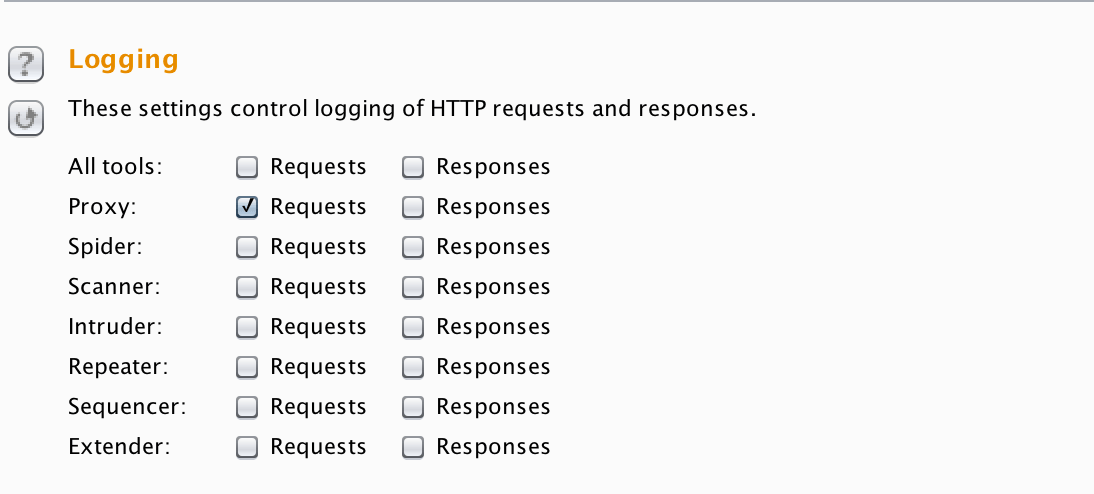The width and height of the screenshot is (1094, 494).
Task: Tick the Proxy Responses checkbox
Action: (412, 207)
